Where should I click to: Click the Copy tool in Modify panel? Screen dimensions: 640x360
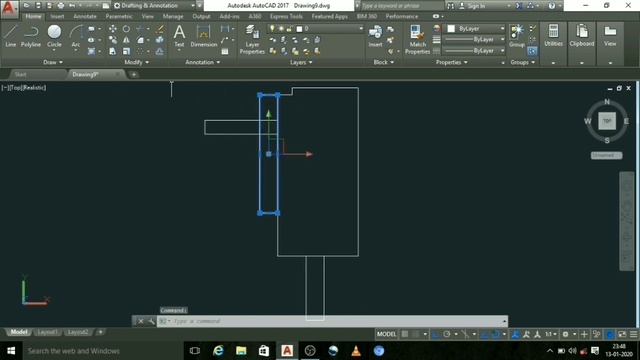pos(113,40)
